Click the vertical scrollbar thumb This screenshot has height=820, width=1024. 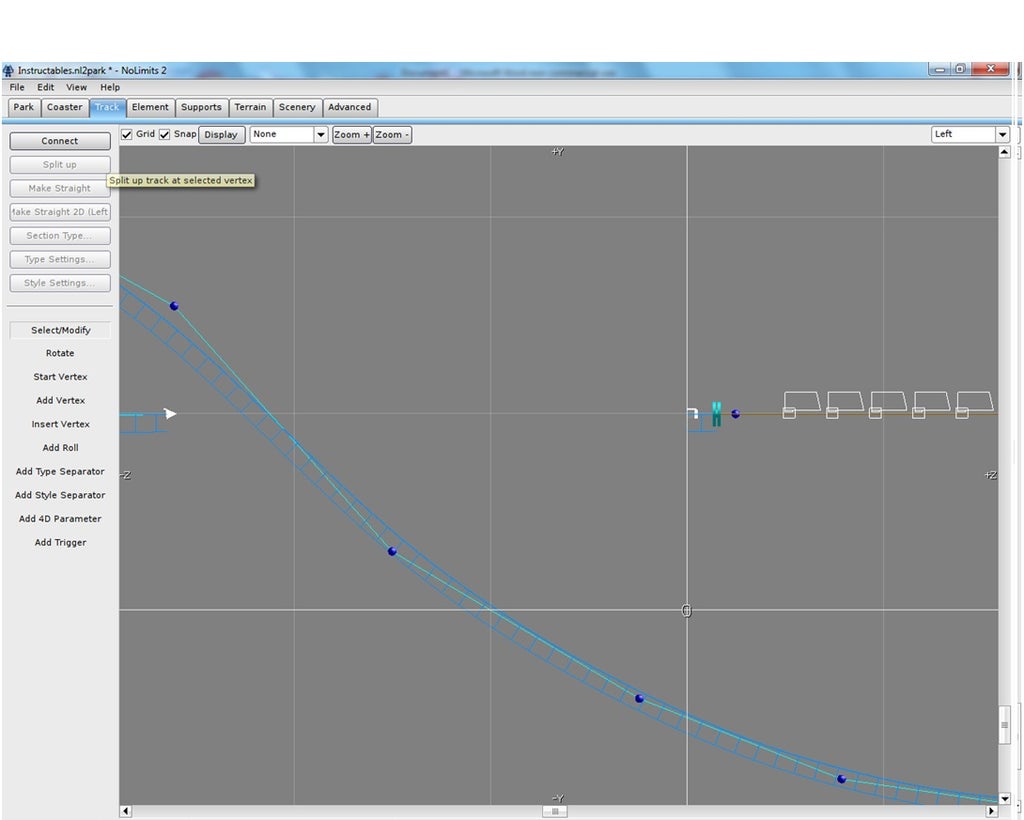pos(1004,725)
